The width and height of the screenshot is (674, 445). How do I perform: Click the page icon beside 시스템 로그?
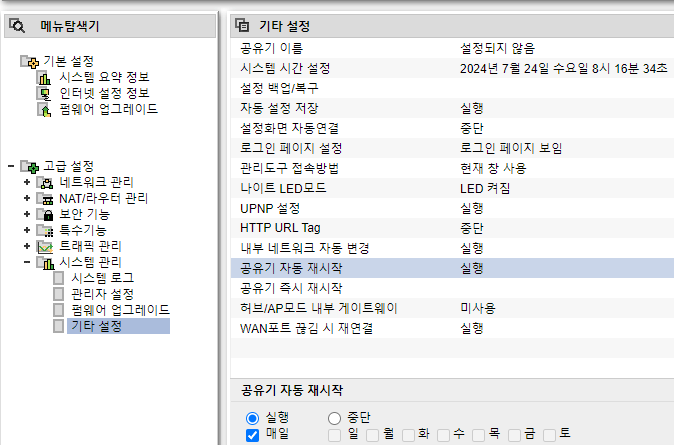coord(58,278)
